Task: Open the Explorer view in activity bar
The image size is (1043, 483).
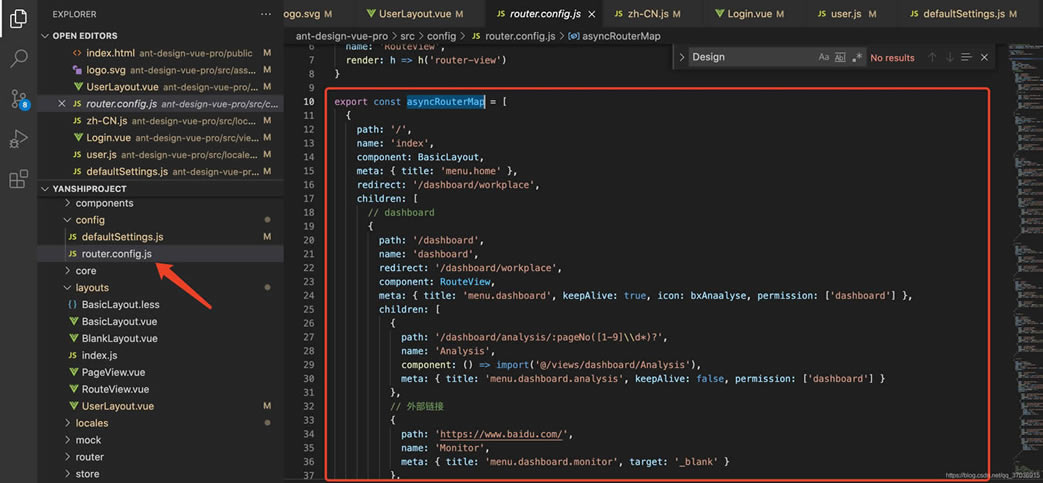Action: (19, 18)
